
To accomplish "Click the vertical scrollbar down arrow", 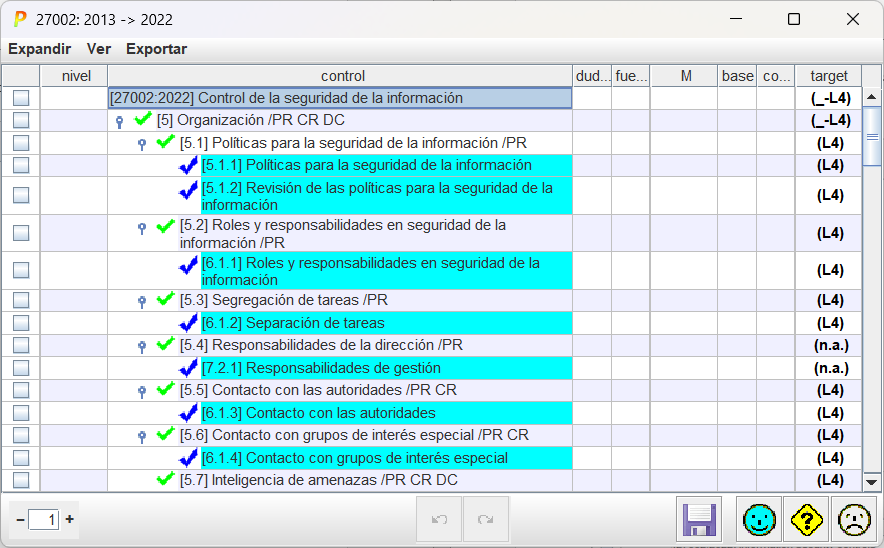I will point(872,482).
